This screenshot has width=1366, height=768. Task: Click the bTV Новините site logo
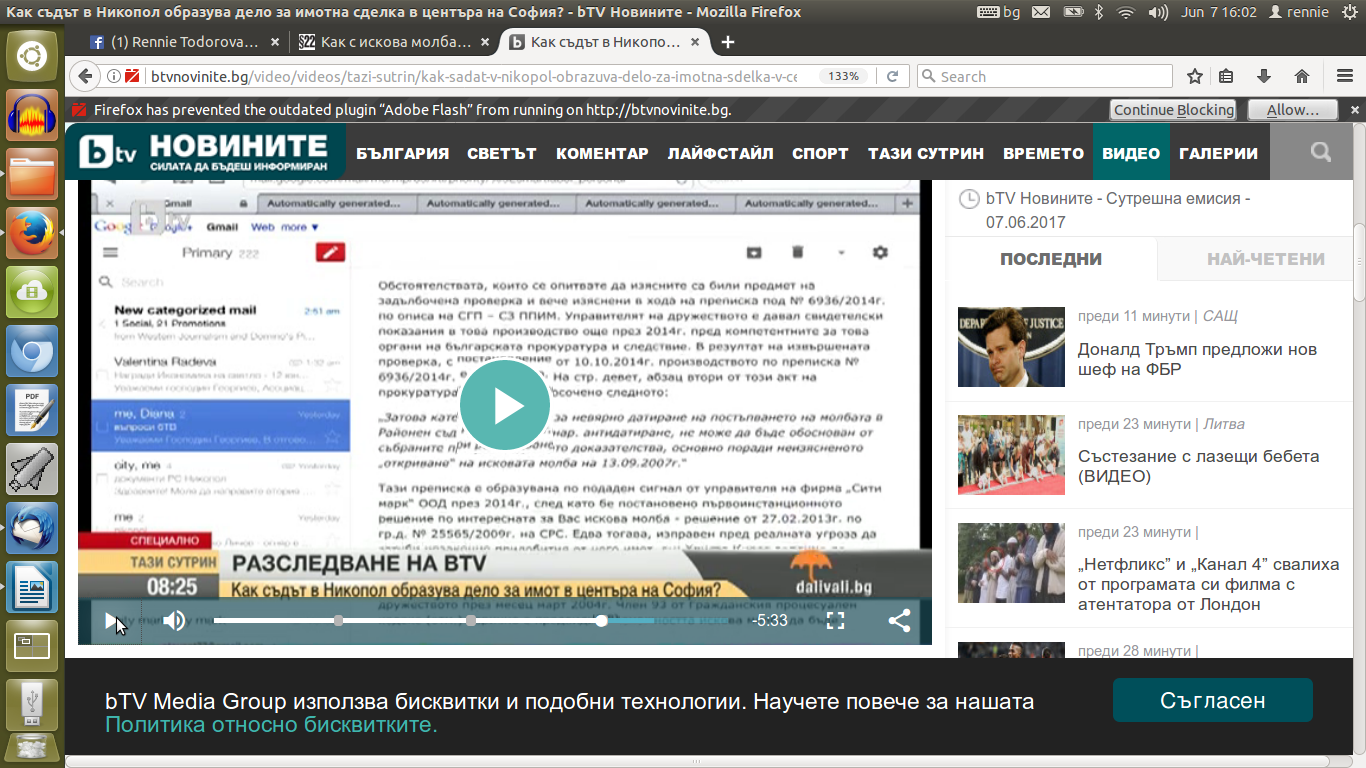pyautogui.click(x=205, y=152)
